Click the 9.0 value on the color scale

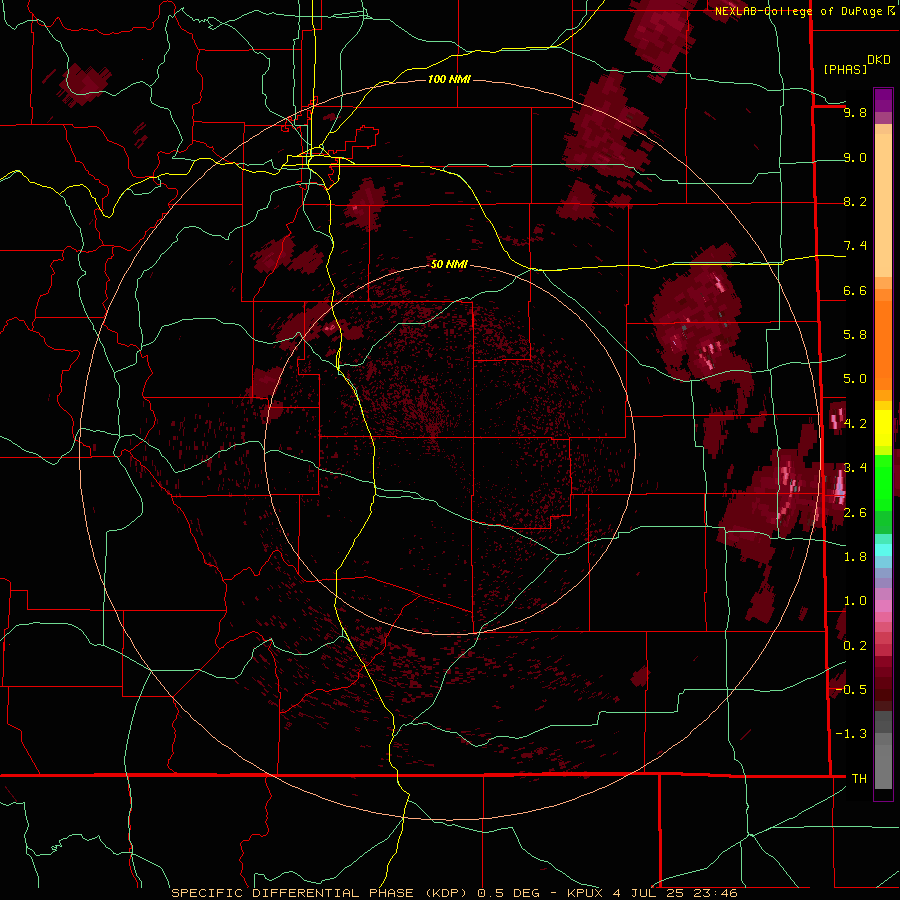855,157
